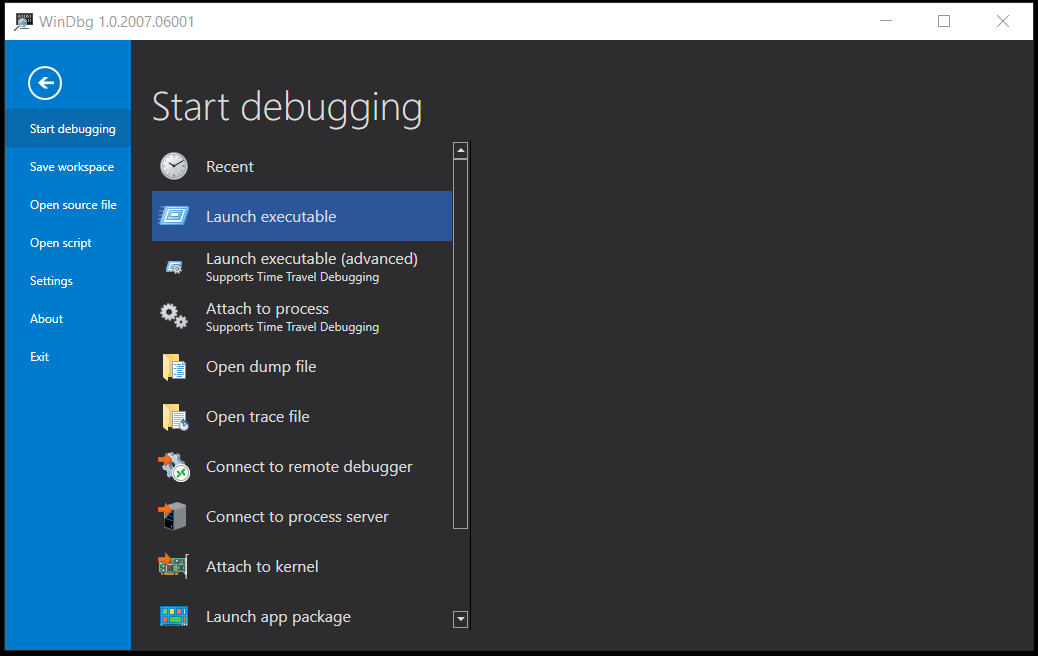Click the Launch executable (advanced) gear icon

click(174, 267)
